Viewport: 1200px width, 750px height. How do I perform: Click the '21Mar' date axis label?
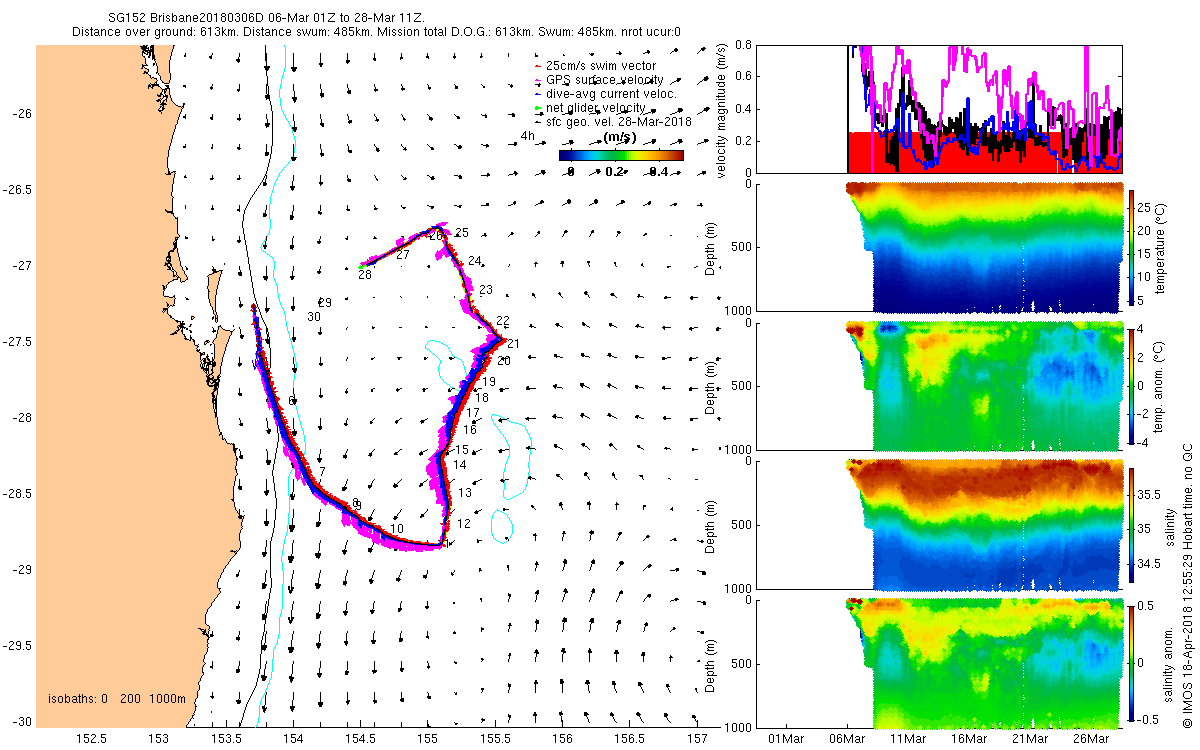pos(1030,740)
